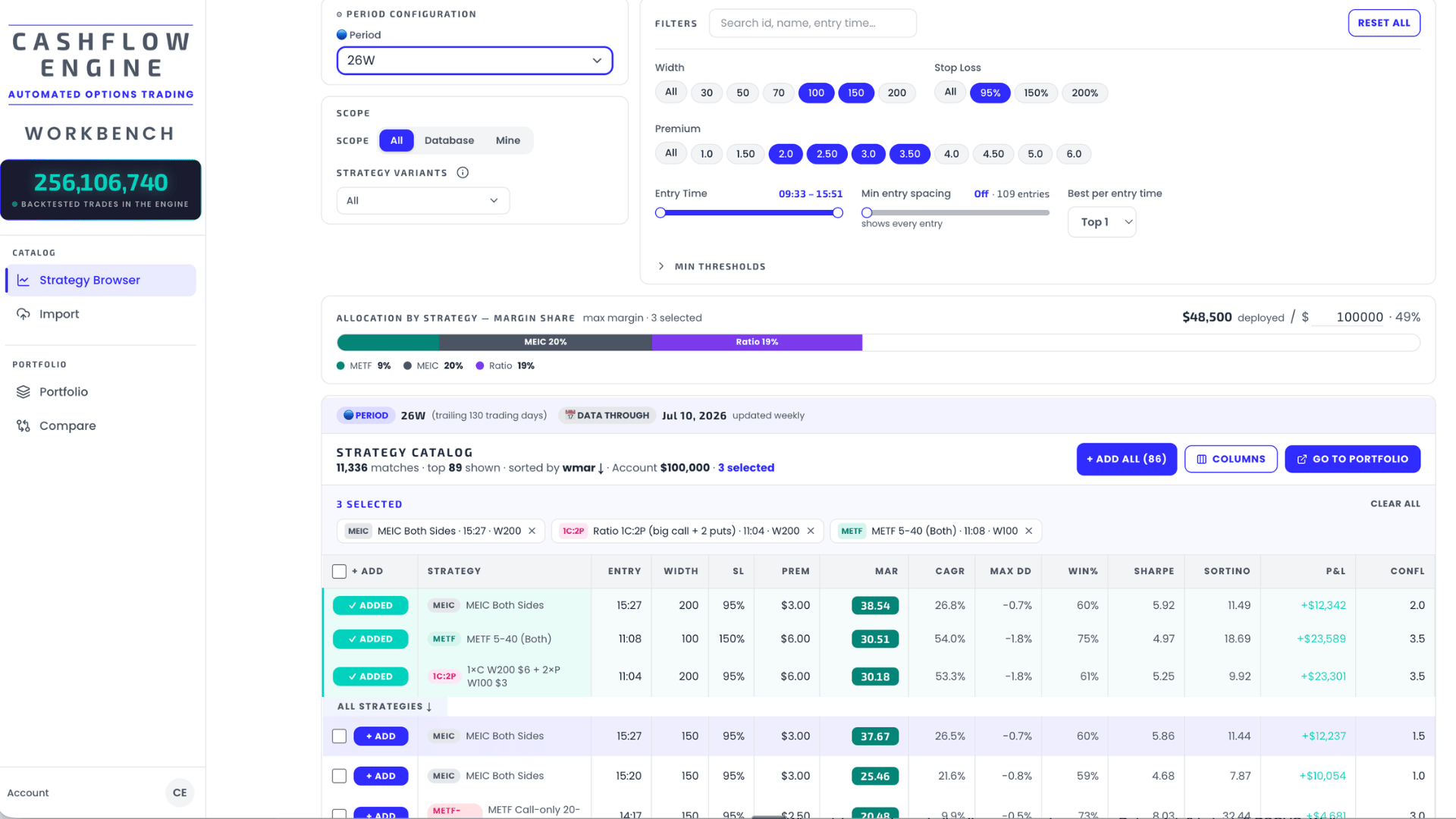Focus the filters search field
This screenshot has width=1456, height=819.
tap(812, 24)
